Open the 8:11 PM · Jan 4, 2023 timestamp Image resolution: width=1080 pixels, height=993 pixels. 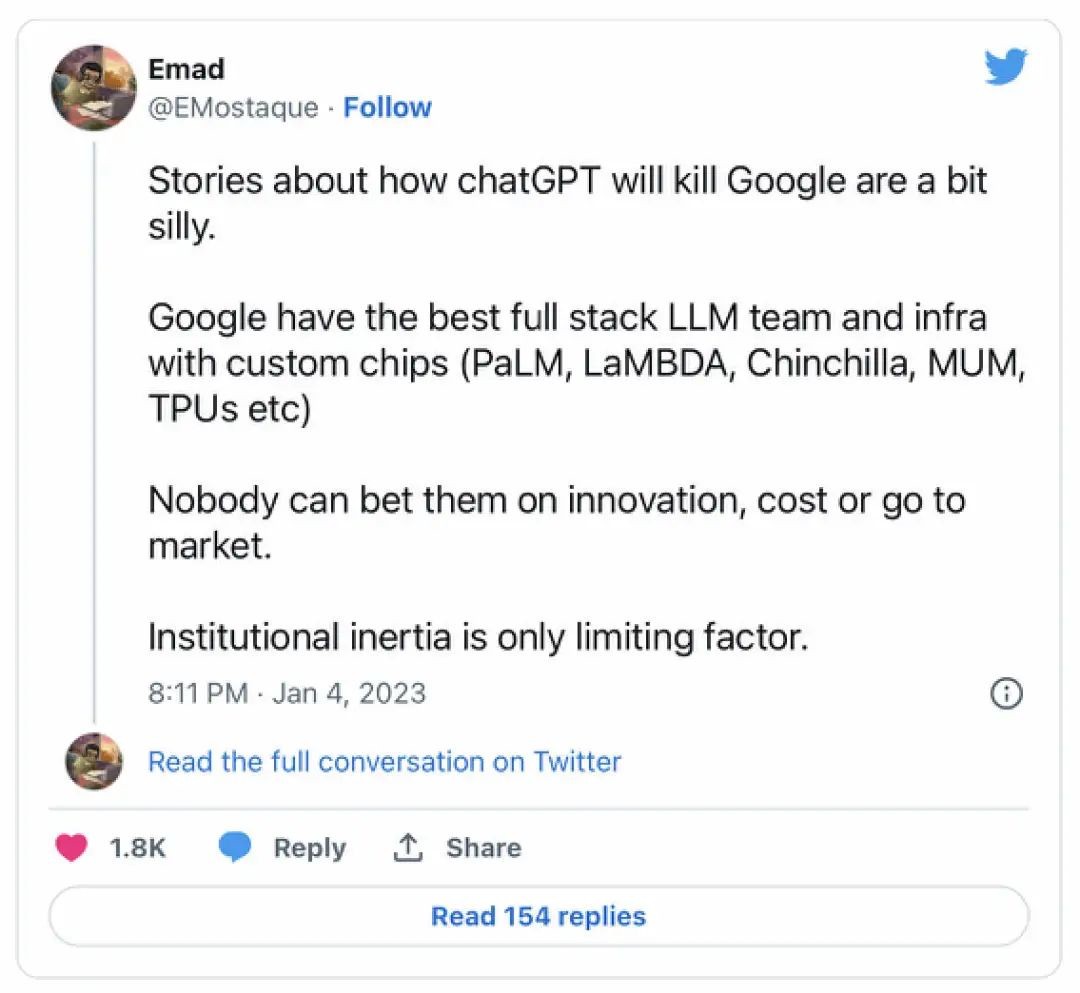[x=287, y=693]
